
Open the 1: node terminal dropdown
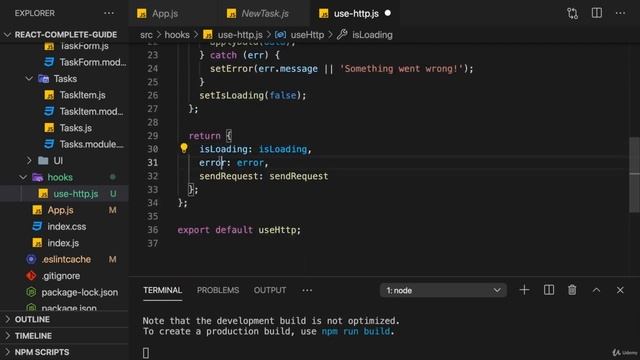tap(443, 290)
